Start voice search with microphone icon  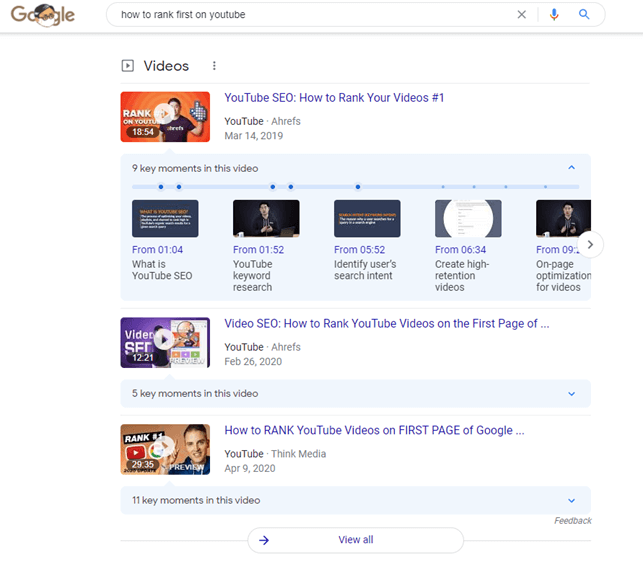(554, 15)
